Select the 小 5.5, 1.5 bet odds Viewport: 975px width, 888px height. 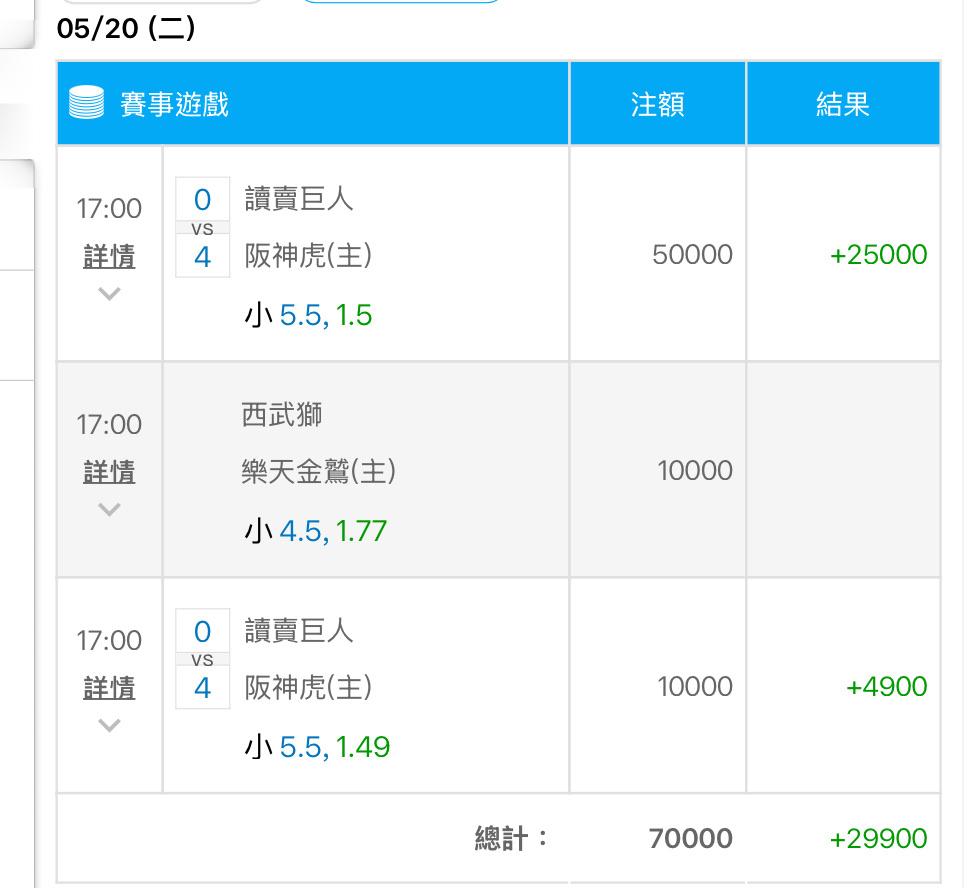[308, 315]
